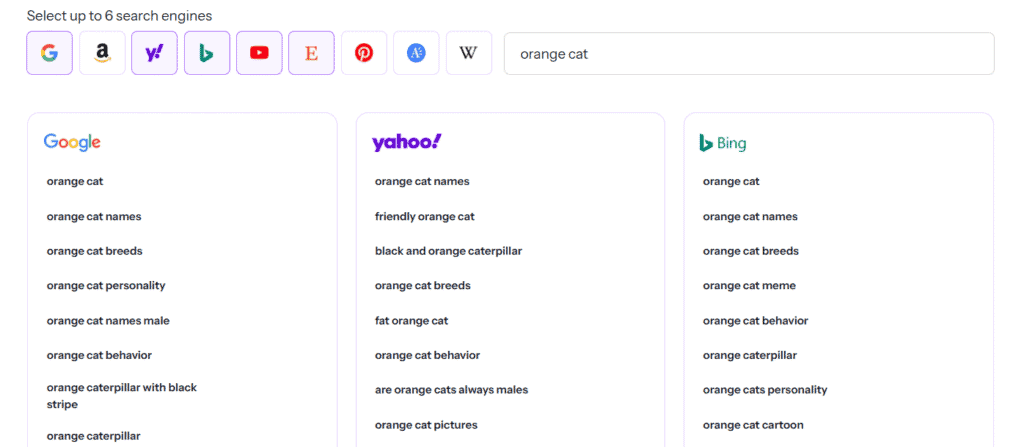
Task: Enable the App Store search engine icon
Action: click(416, 53)
